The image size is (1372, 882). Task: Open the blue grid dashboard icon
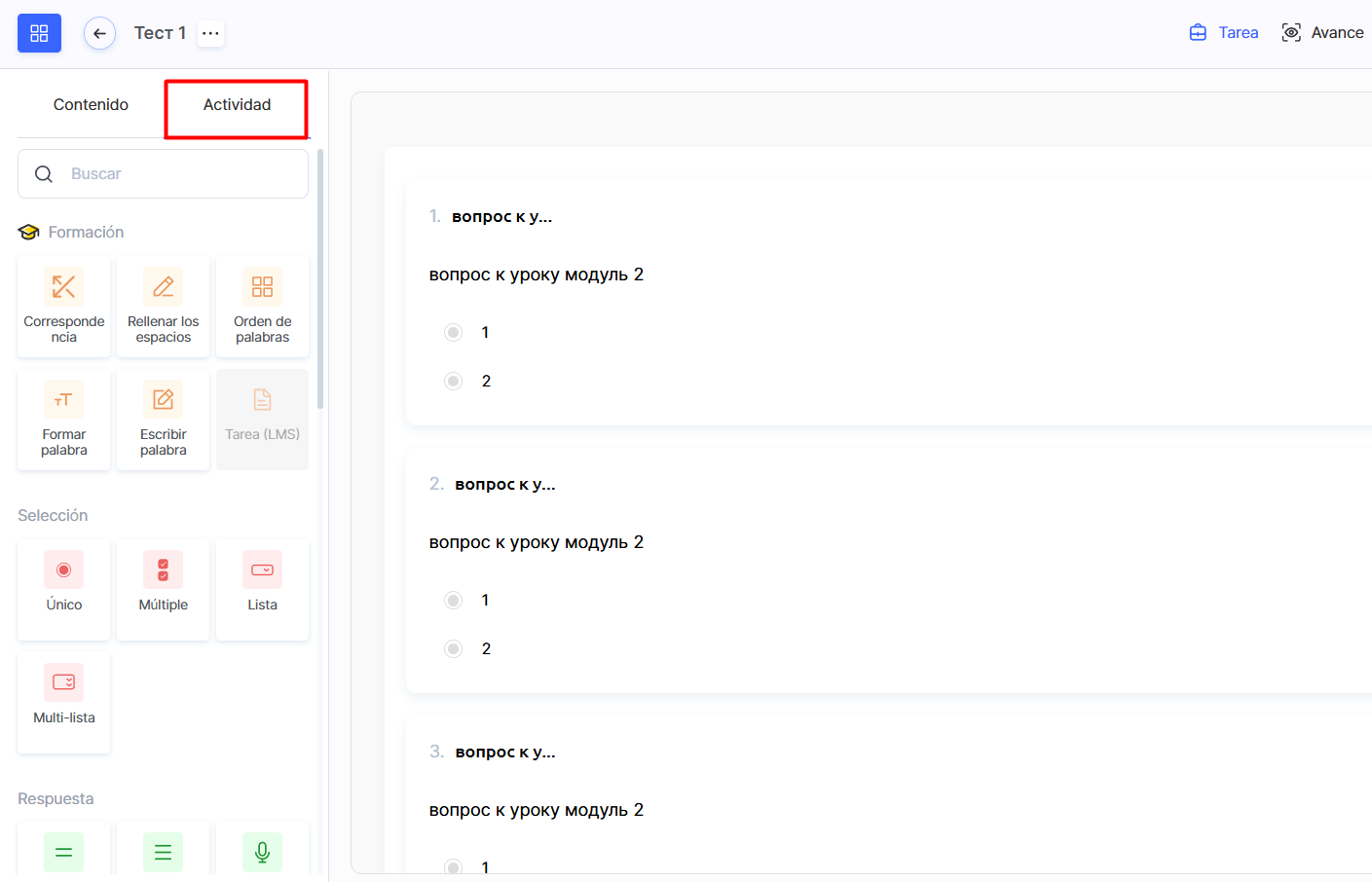point(39,33)
